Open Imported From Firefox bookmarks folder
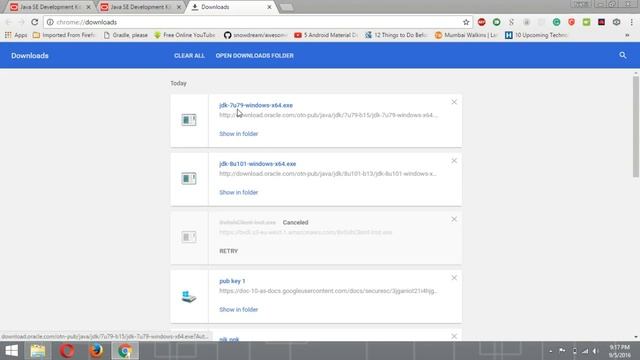 [64, 35]
